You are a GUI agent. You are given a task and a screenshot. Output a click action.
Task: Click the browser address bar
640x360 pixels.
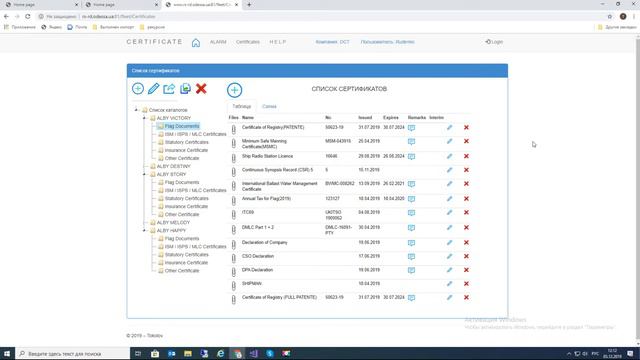coord(318,16)
